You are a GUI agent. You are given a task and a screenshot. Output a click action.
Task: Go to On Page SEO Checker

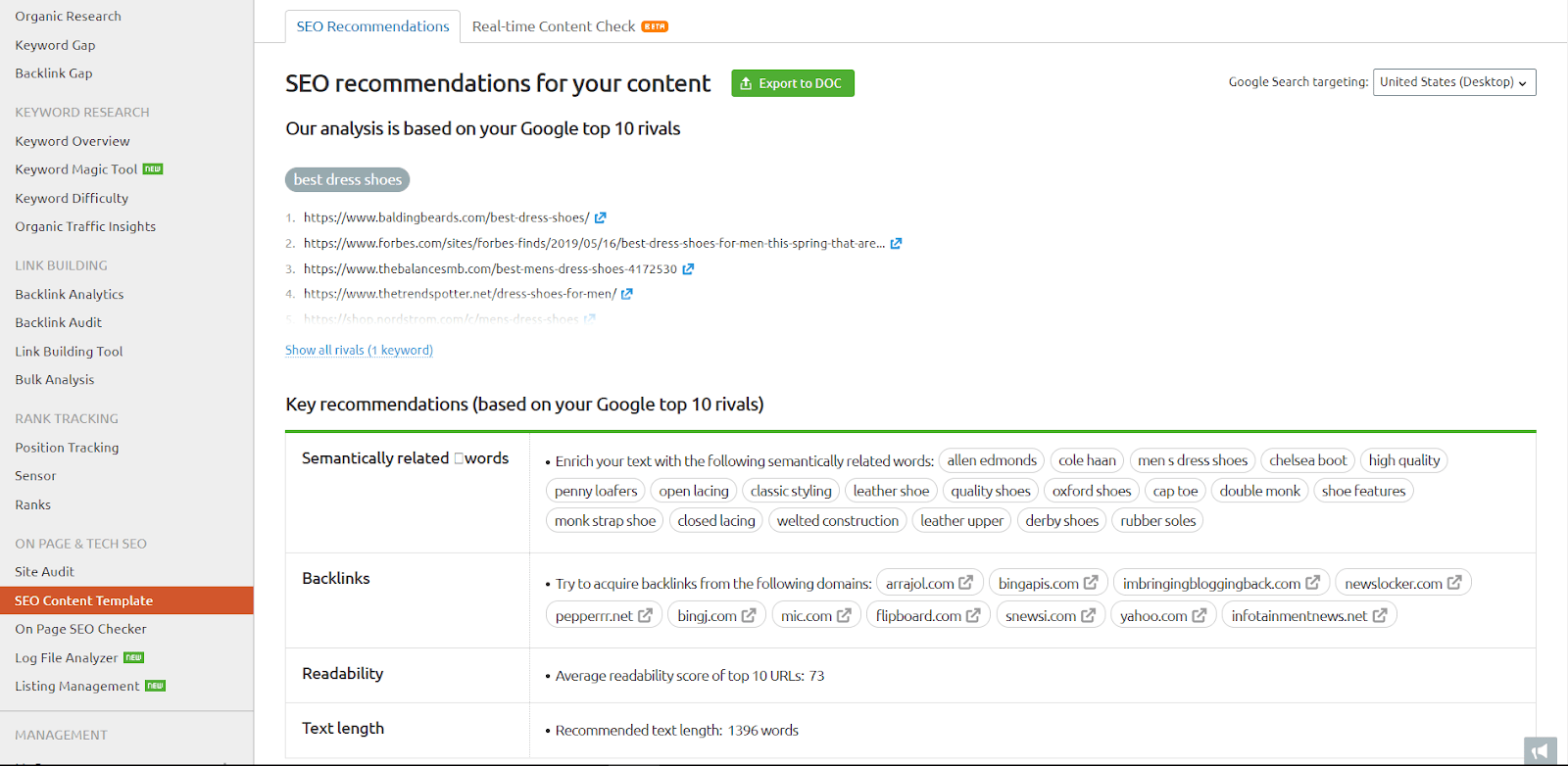click(x=80, y=629)
